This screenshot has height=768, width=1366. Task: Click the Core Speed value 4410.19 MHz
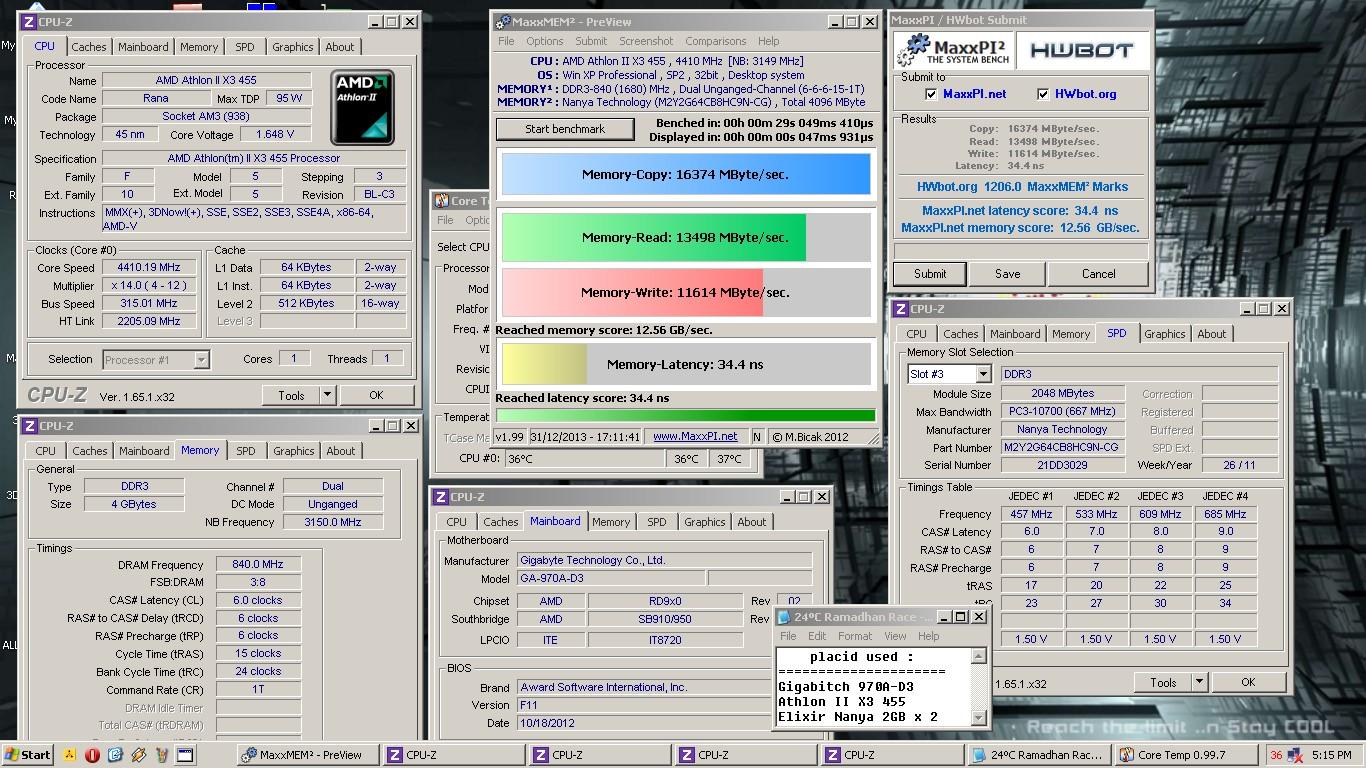pos(149,268)
